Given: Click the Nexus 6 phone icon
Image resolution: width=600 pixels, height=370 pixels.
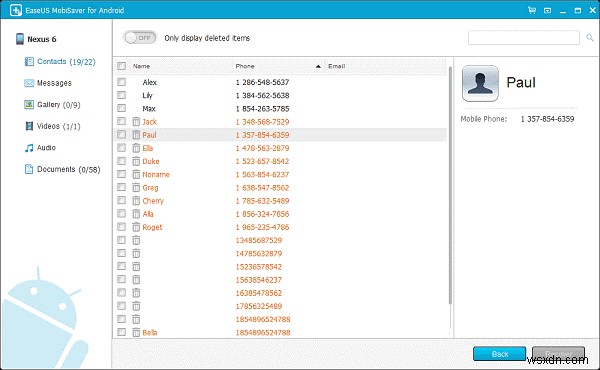Looking at the screenshot, I should (x=20, y=39).
